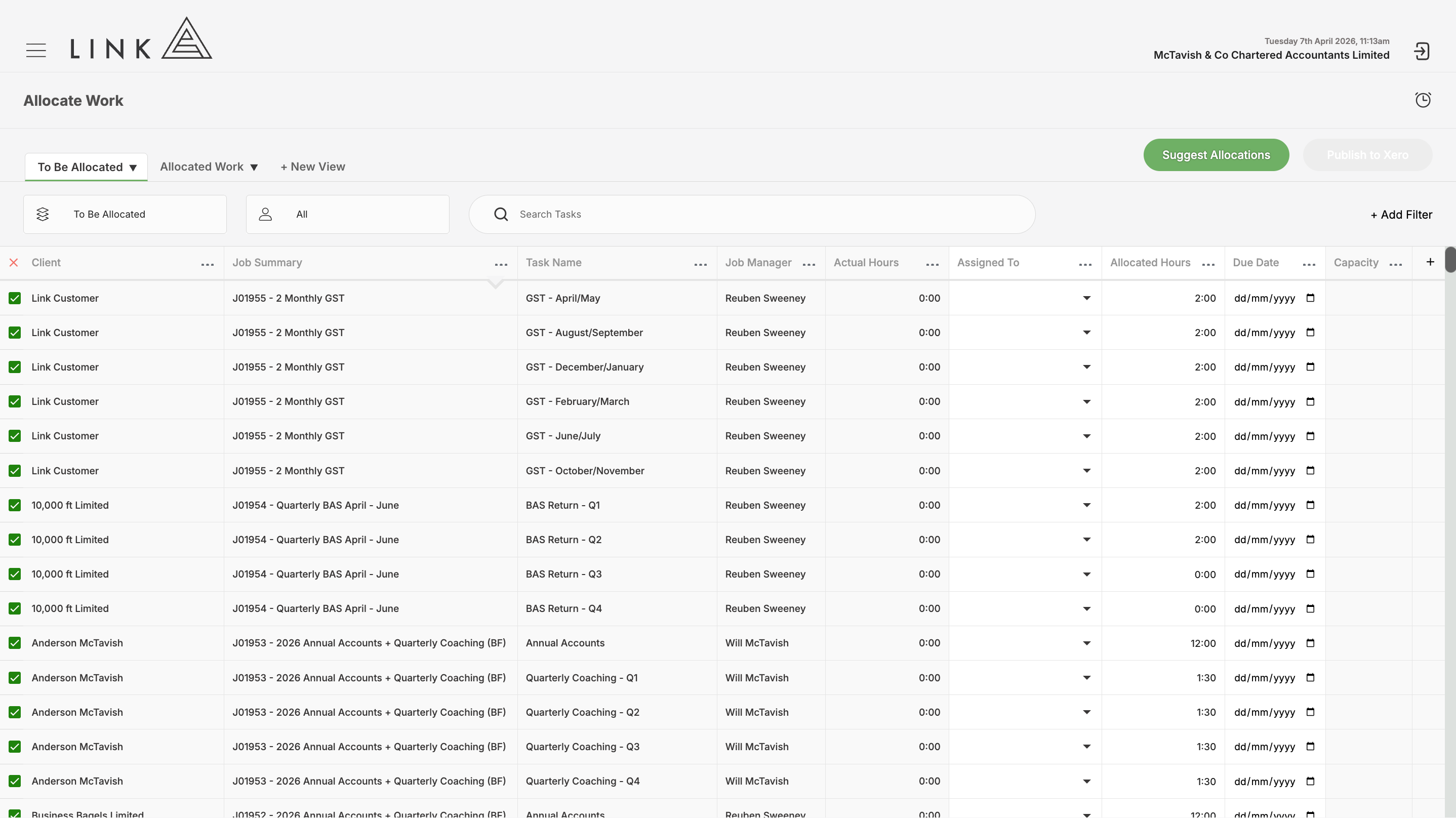Uncheck the GST - April/May row
Screen dimensions: 1456x818
tap(15, 298)
